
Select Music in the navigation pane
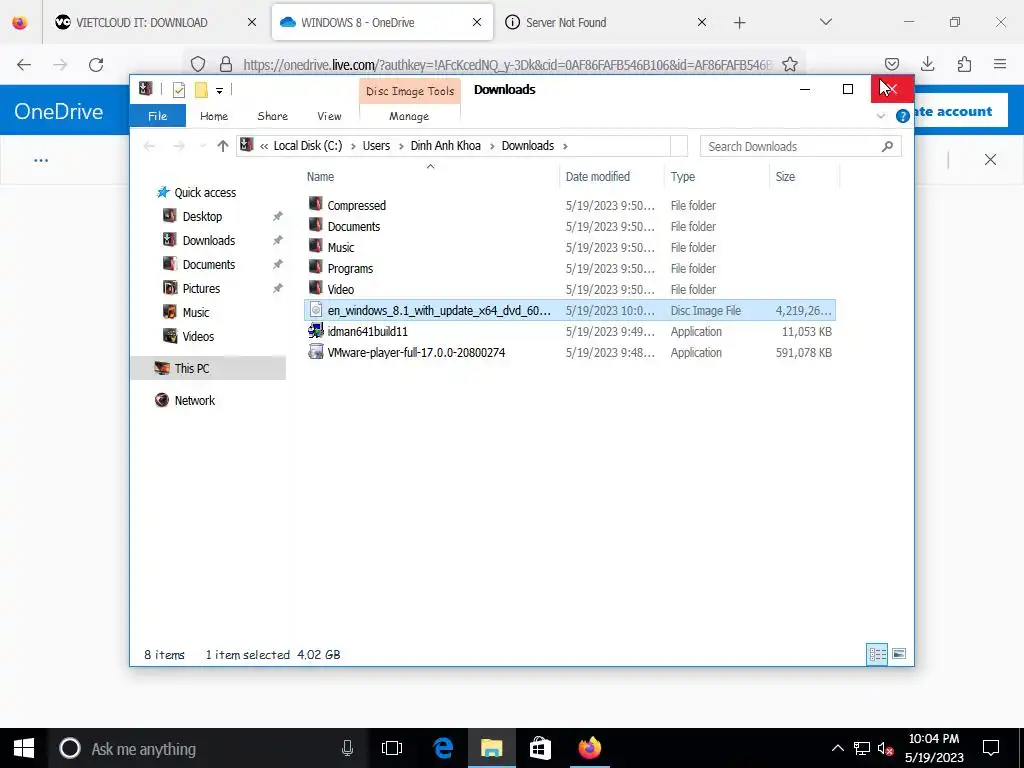pyautogui.click(x=195, y=313)
